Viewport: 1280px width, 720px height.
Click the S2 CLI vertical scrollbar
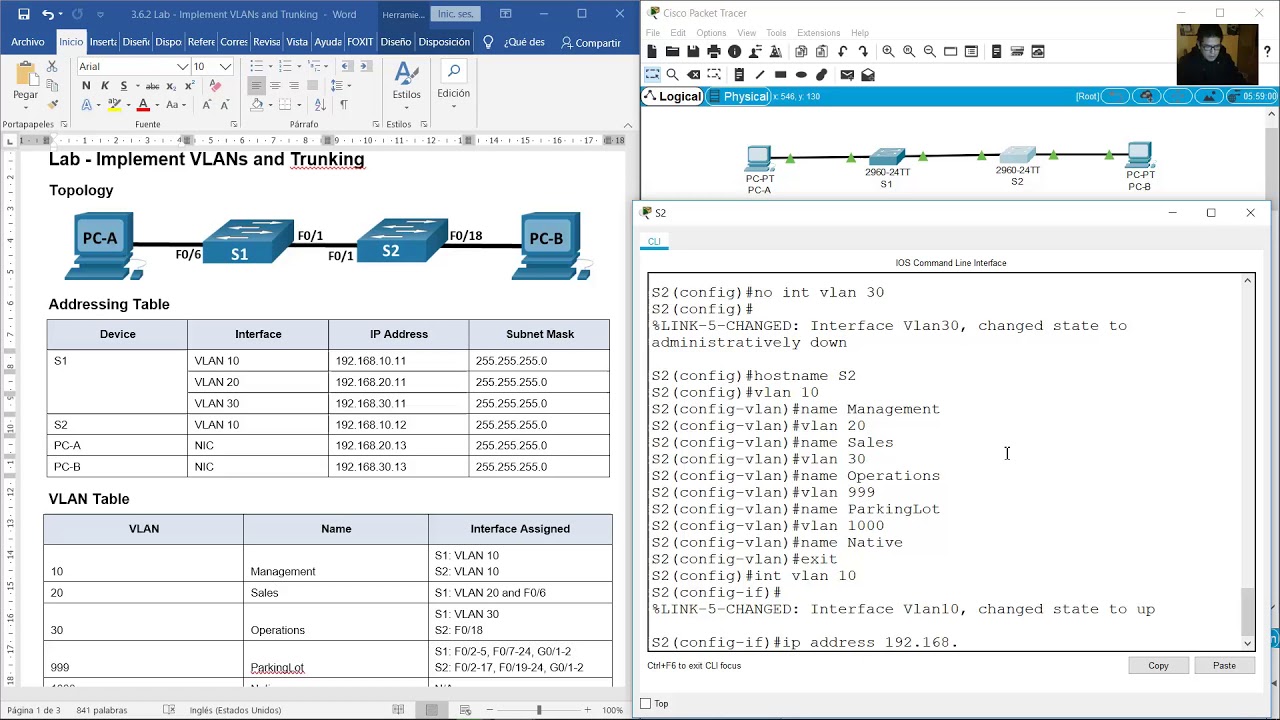[1247, 462]
